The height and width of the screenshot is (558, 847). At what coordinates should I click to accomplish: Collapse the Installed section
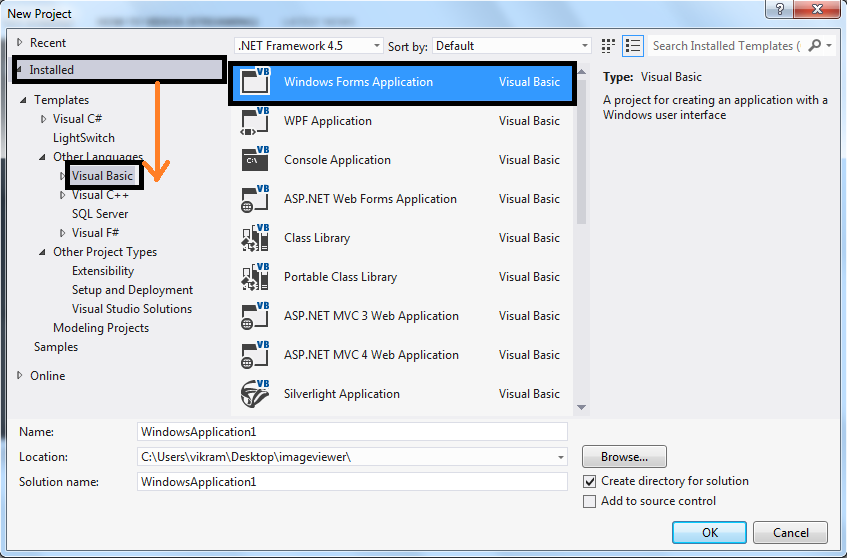(x=20, y=69)
